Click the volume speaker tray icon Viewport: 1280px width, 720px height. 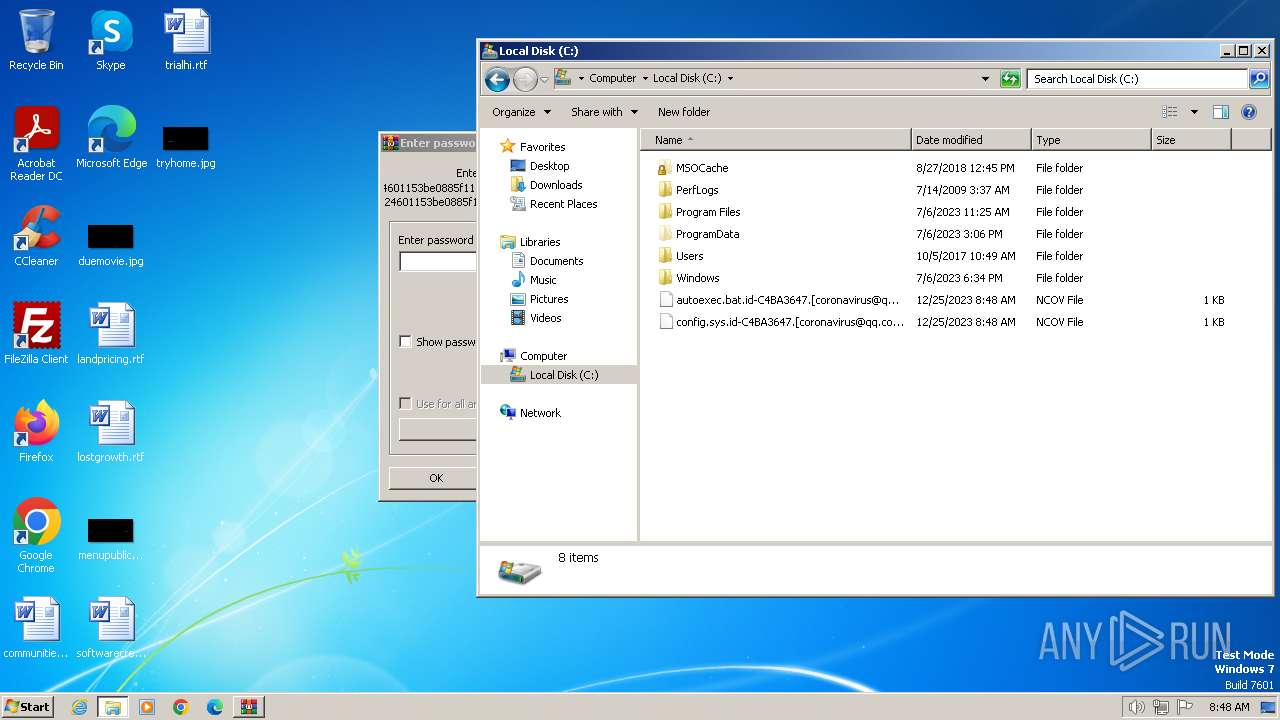coord(1137,707)
